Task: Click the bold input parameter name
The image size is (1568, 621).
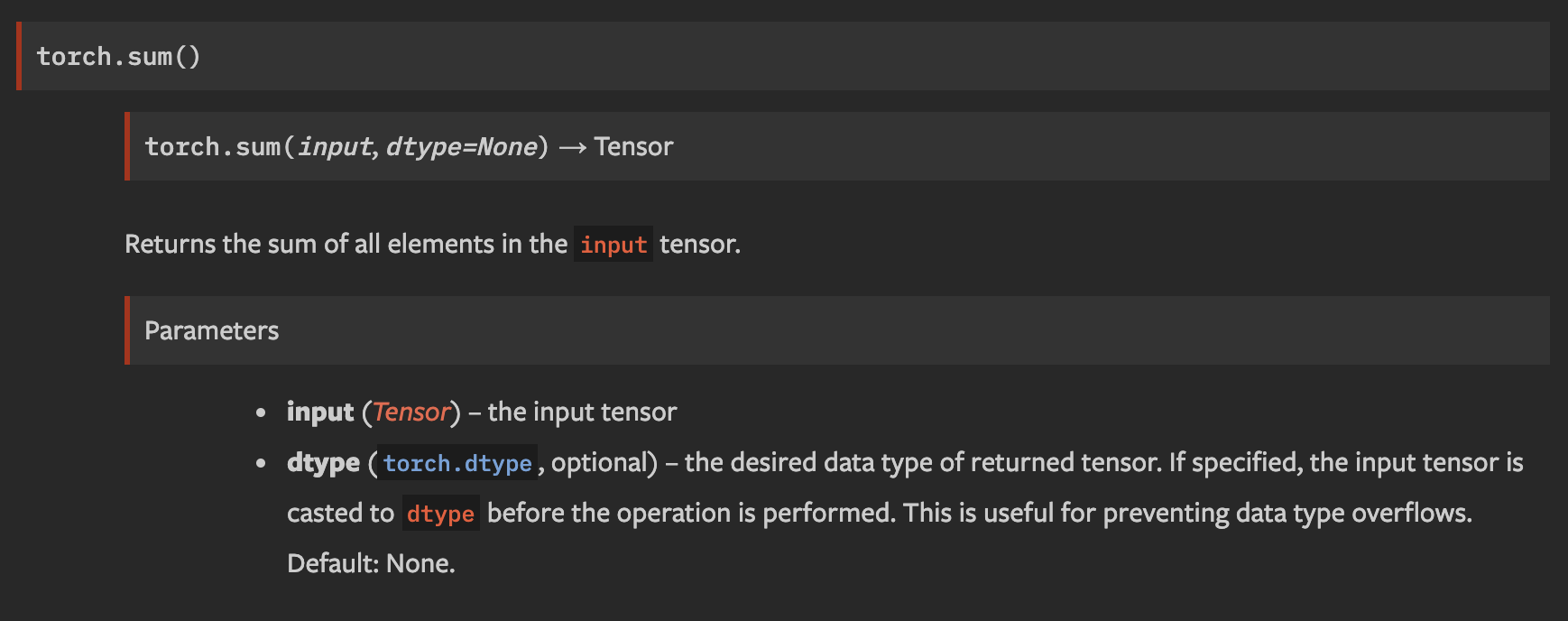Action: point(320,412)
